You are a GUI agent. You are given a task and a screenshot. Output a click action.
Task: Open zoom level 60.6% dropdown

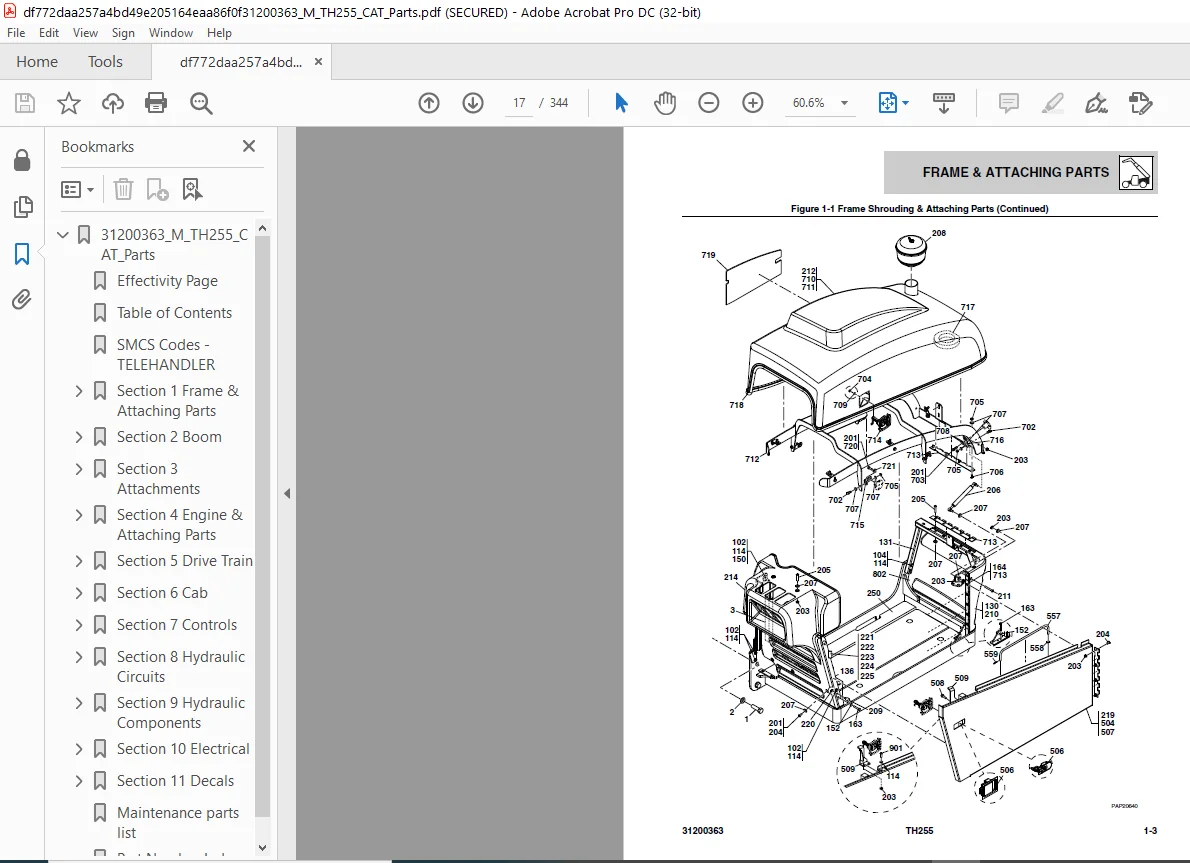(x=844, y=102)
